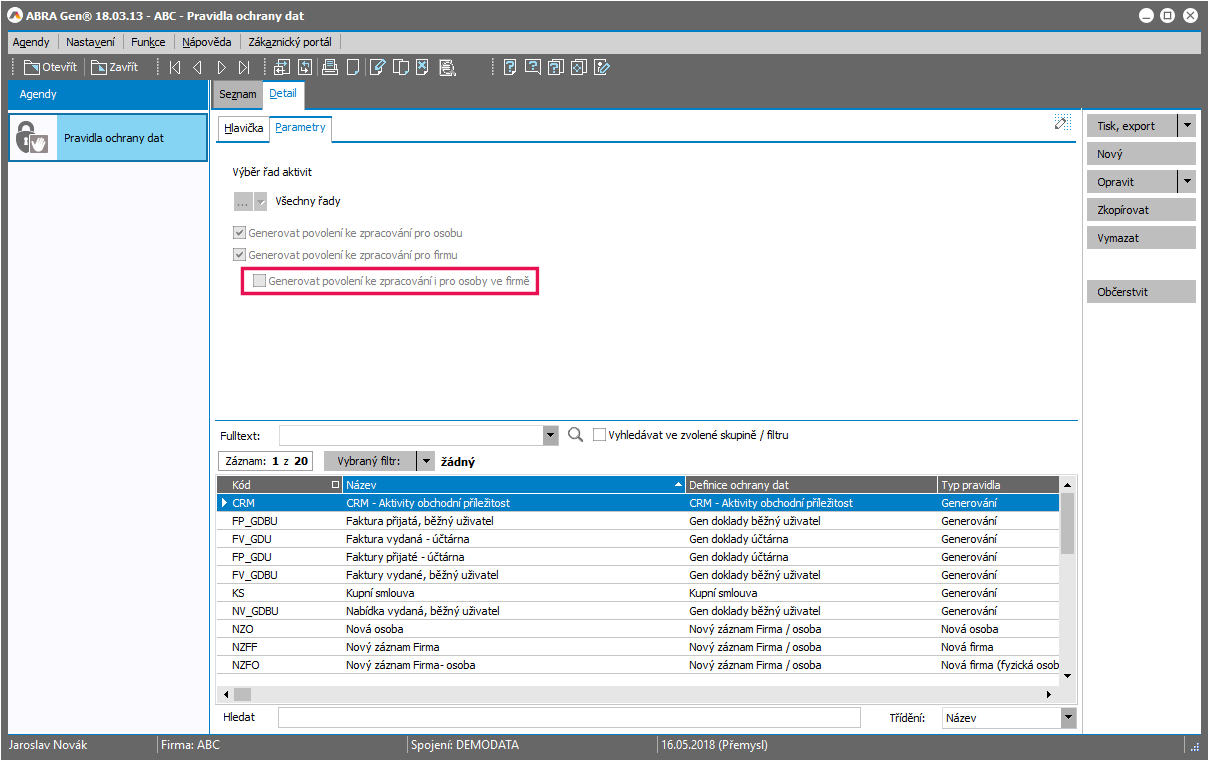The width and height of the screenshot is (1209, 761).
Task: Open the Nastavení menu
Action: [x=90, y=42]
